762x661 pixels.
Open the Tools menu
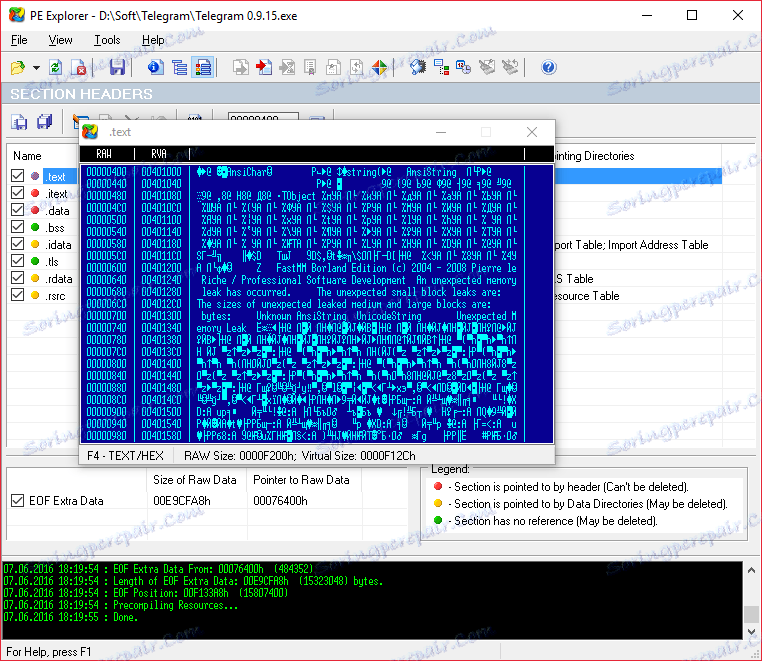pos(107,40)
